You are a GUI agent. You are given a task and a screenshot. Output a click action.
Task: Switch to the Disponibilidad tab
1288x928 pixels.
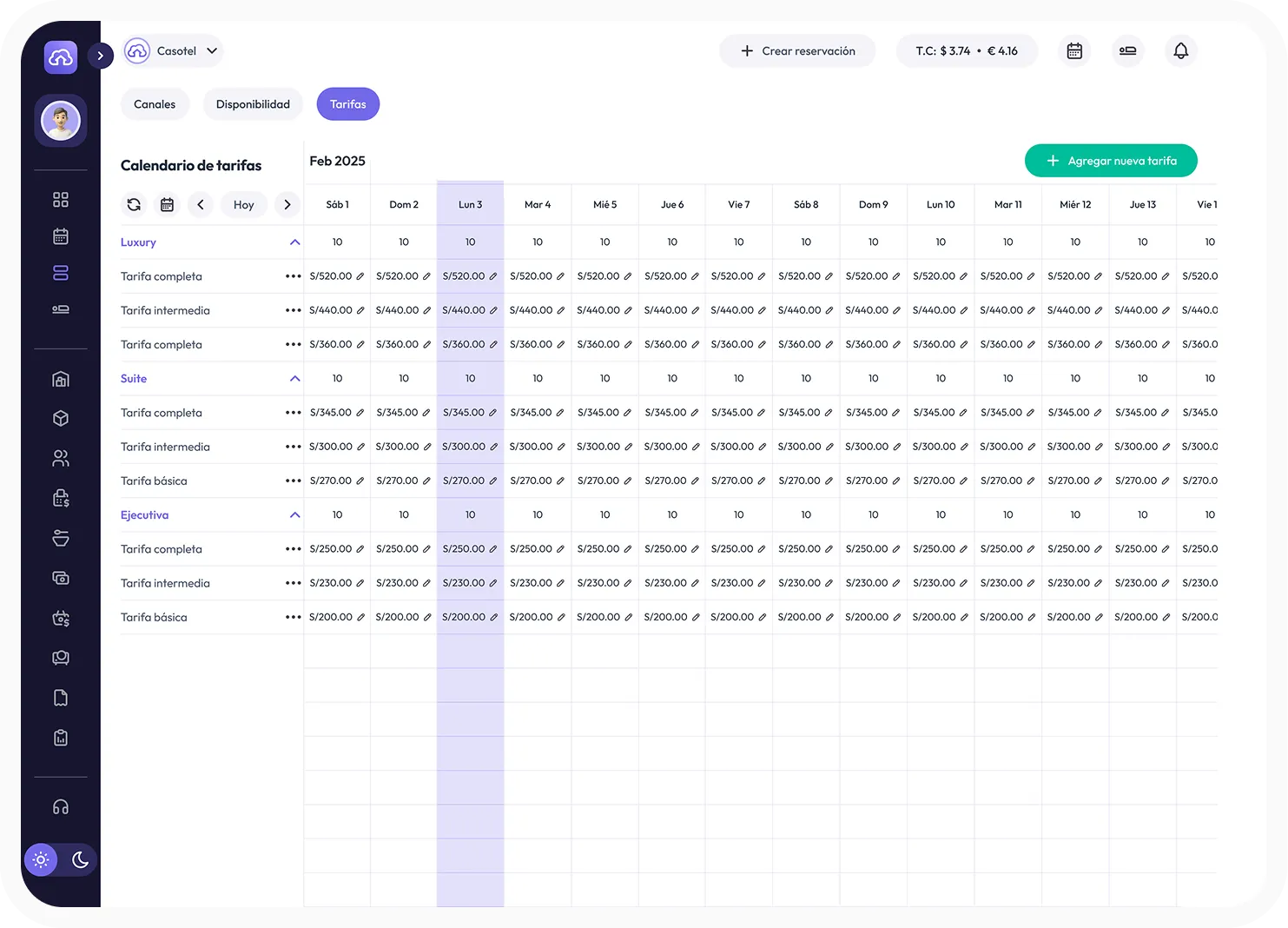click(x=253, y=104)
